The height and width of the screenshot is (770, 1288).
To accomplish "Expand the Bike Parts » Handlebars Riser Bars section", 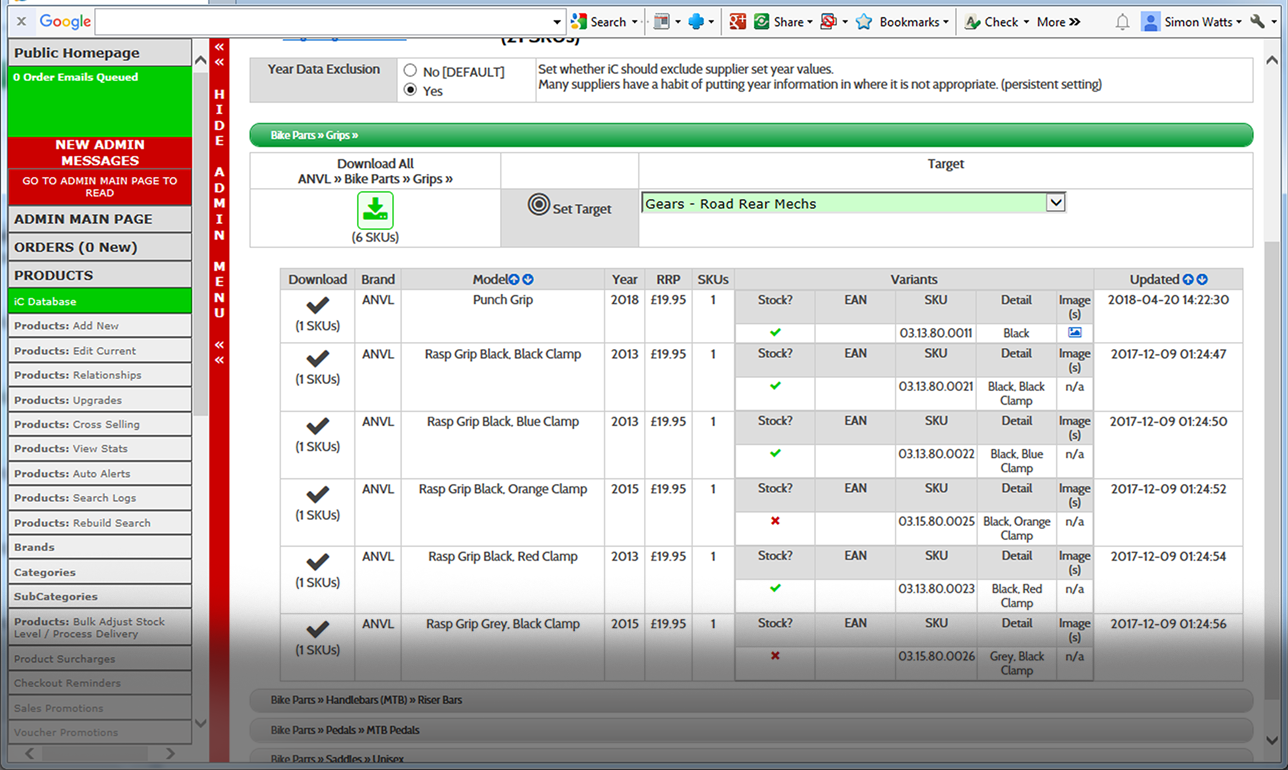I will point(365,700).
